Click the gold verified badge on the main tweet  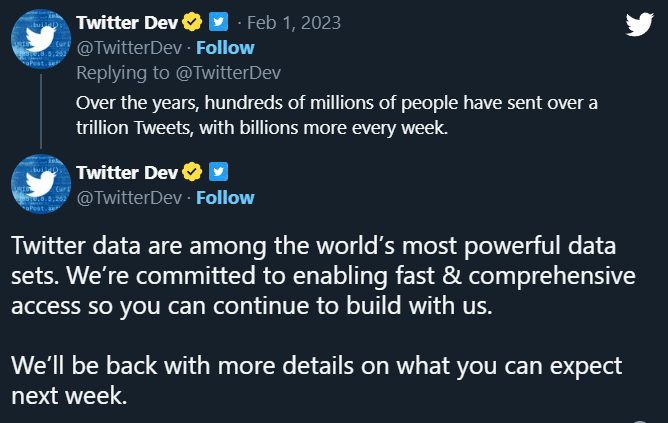(191, 173)
